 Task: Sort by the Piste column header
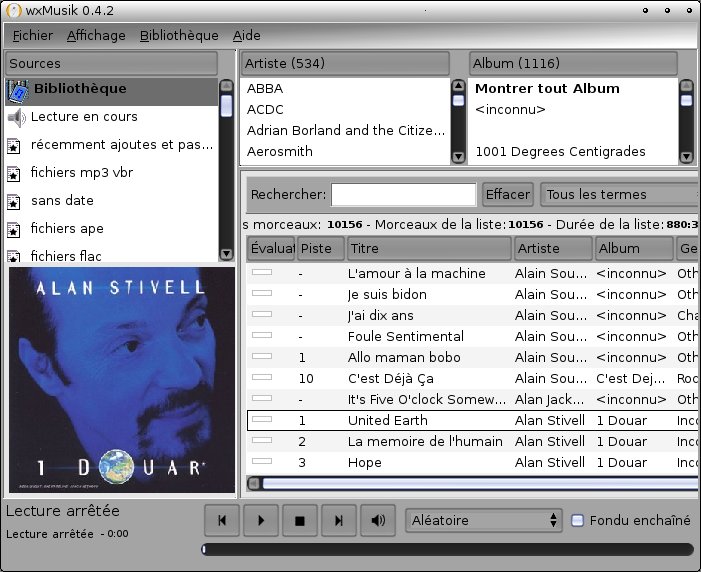pos(321,249)
